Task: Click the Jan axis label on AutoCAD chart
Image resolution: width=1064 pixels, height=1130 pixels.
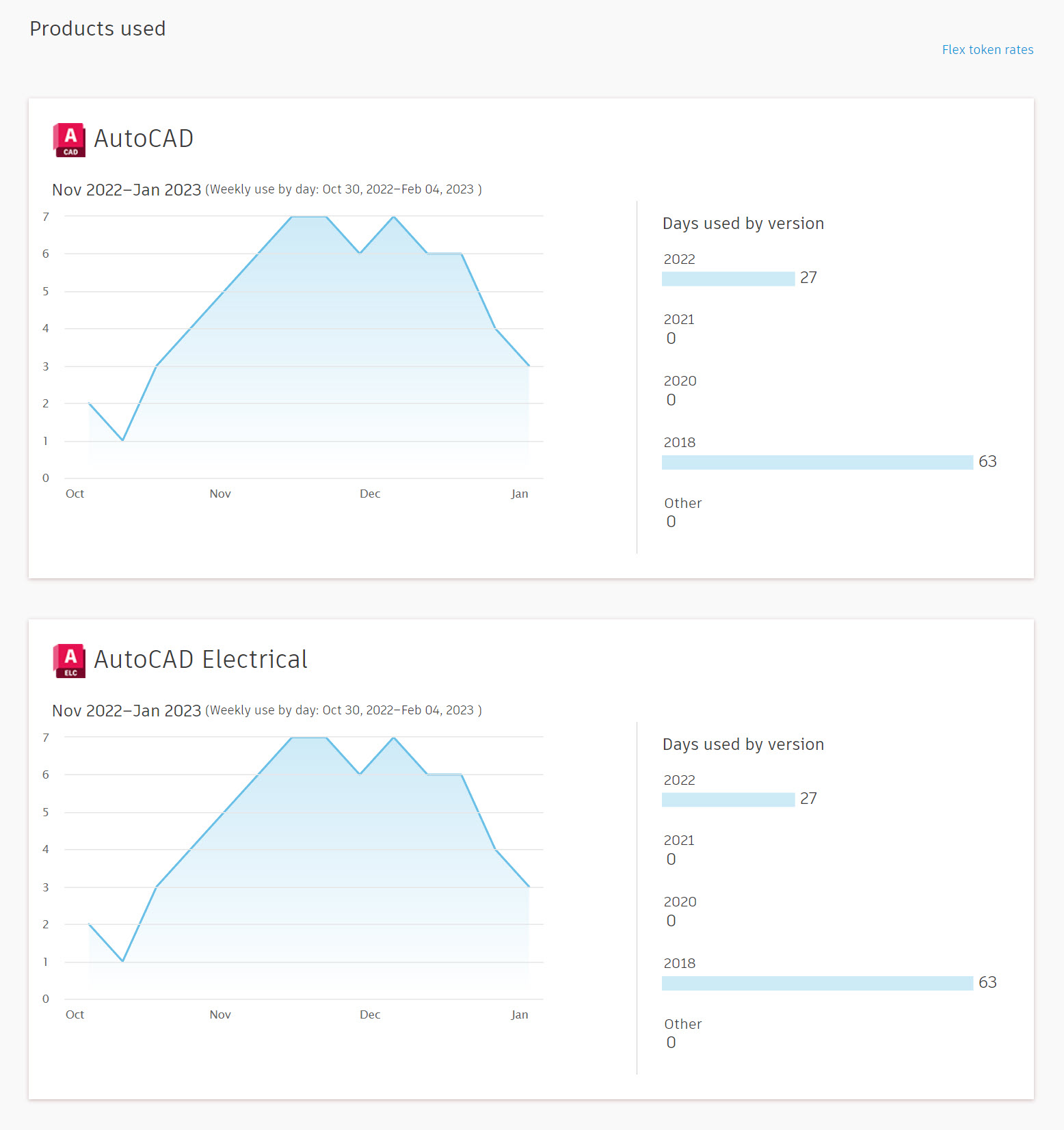Action: (x=520, y=494)
